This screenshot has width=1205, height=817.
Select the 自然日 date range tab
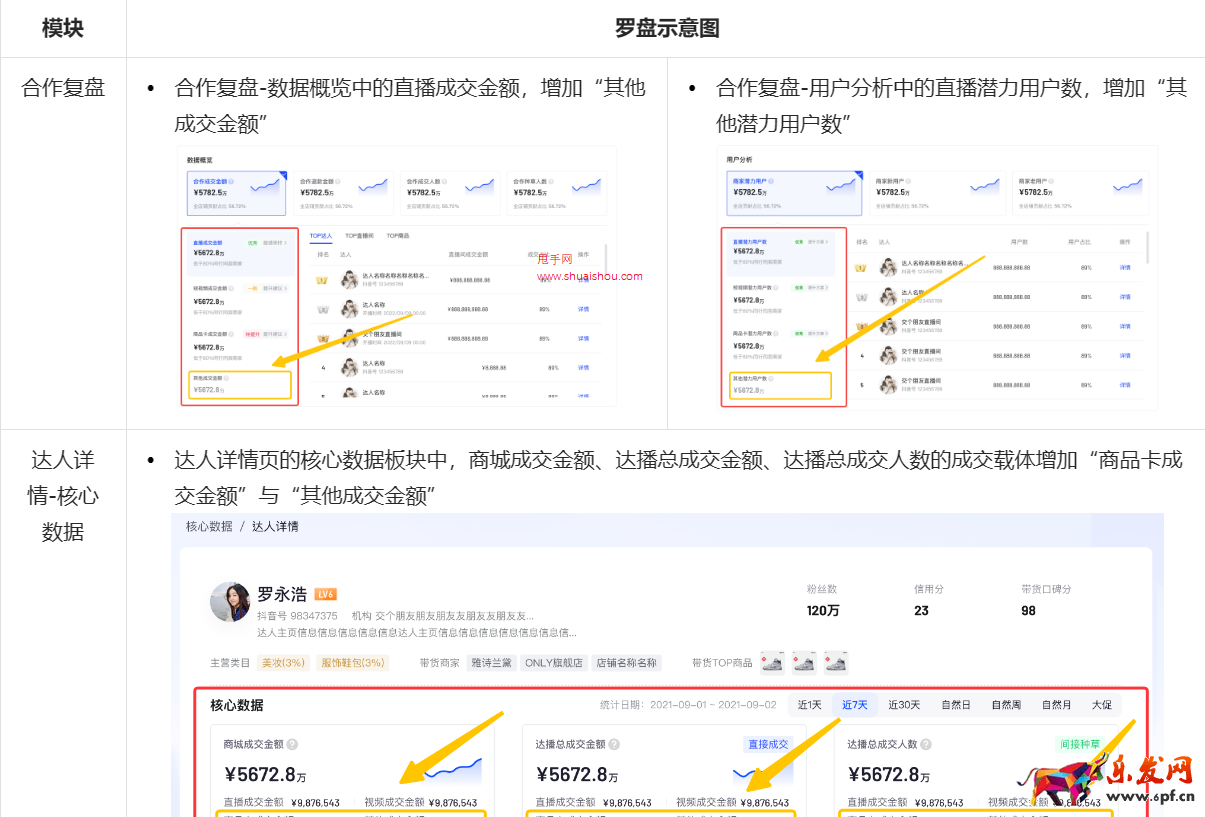[x=956, y=705]
